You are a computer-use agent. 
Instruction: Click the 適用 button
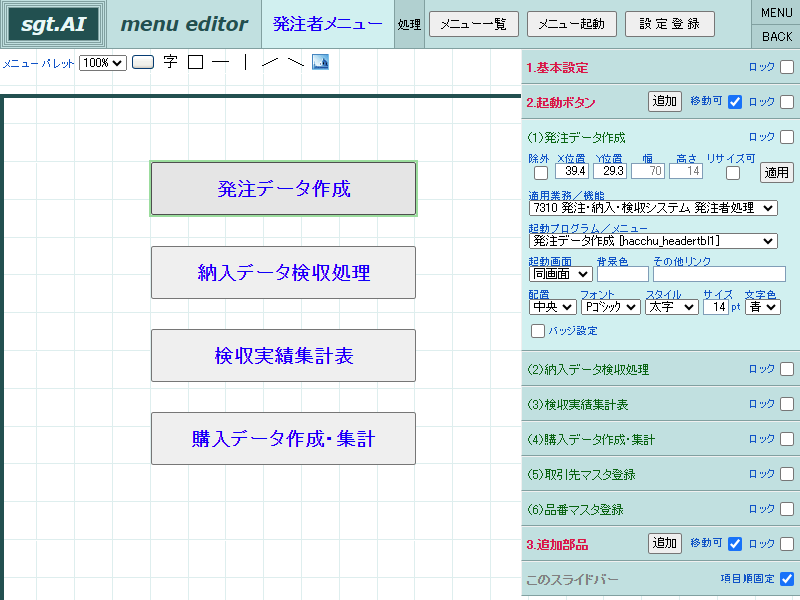coord(777,172)
